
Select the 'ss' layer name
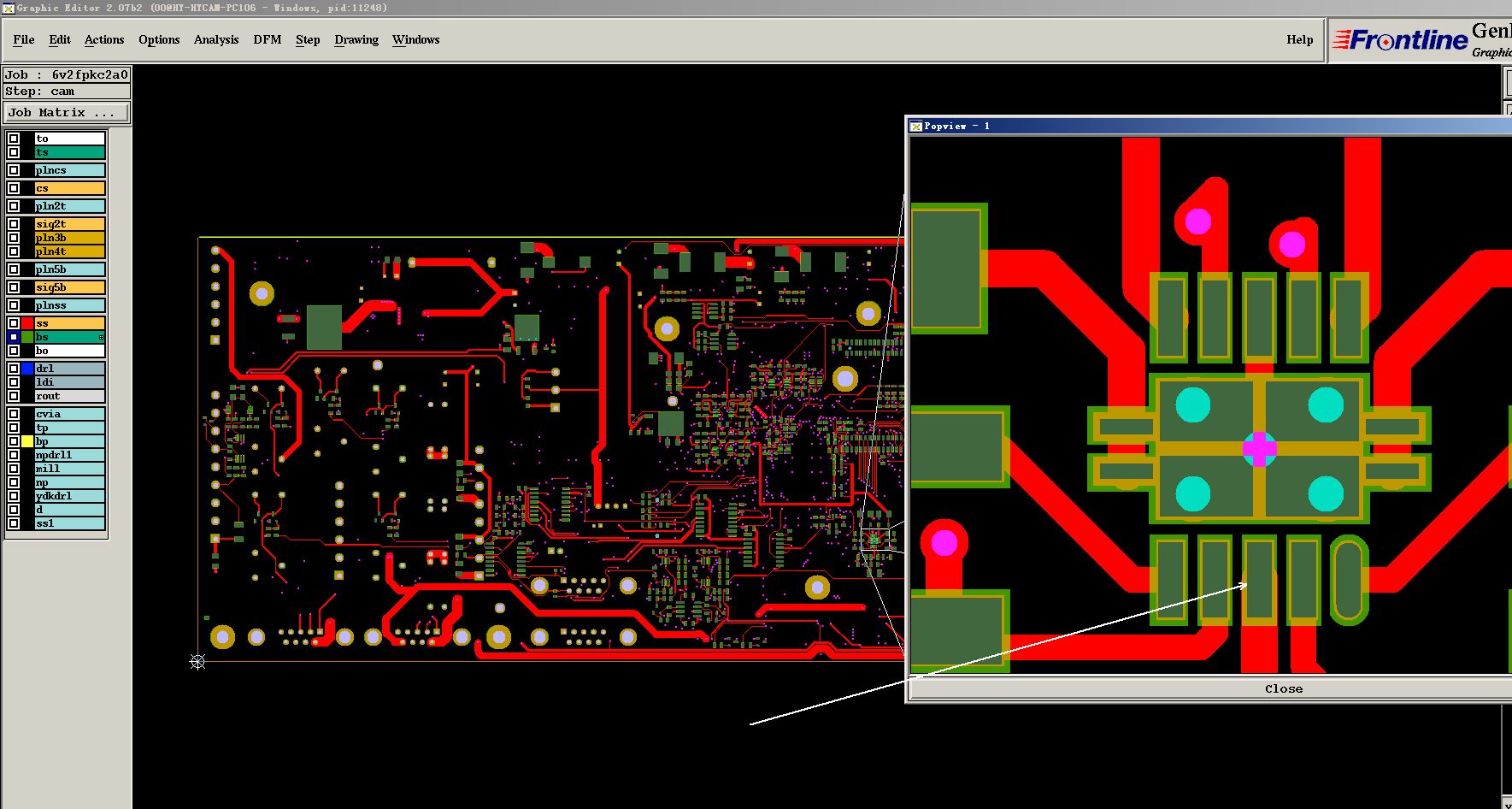point(69,323)
